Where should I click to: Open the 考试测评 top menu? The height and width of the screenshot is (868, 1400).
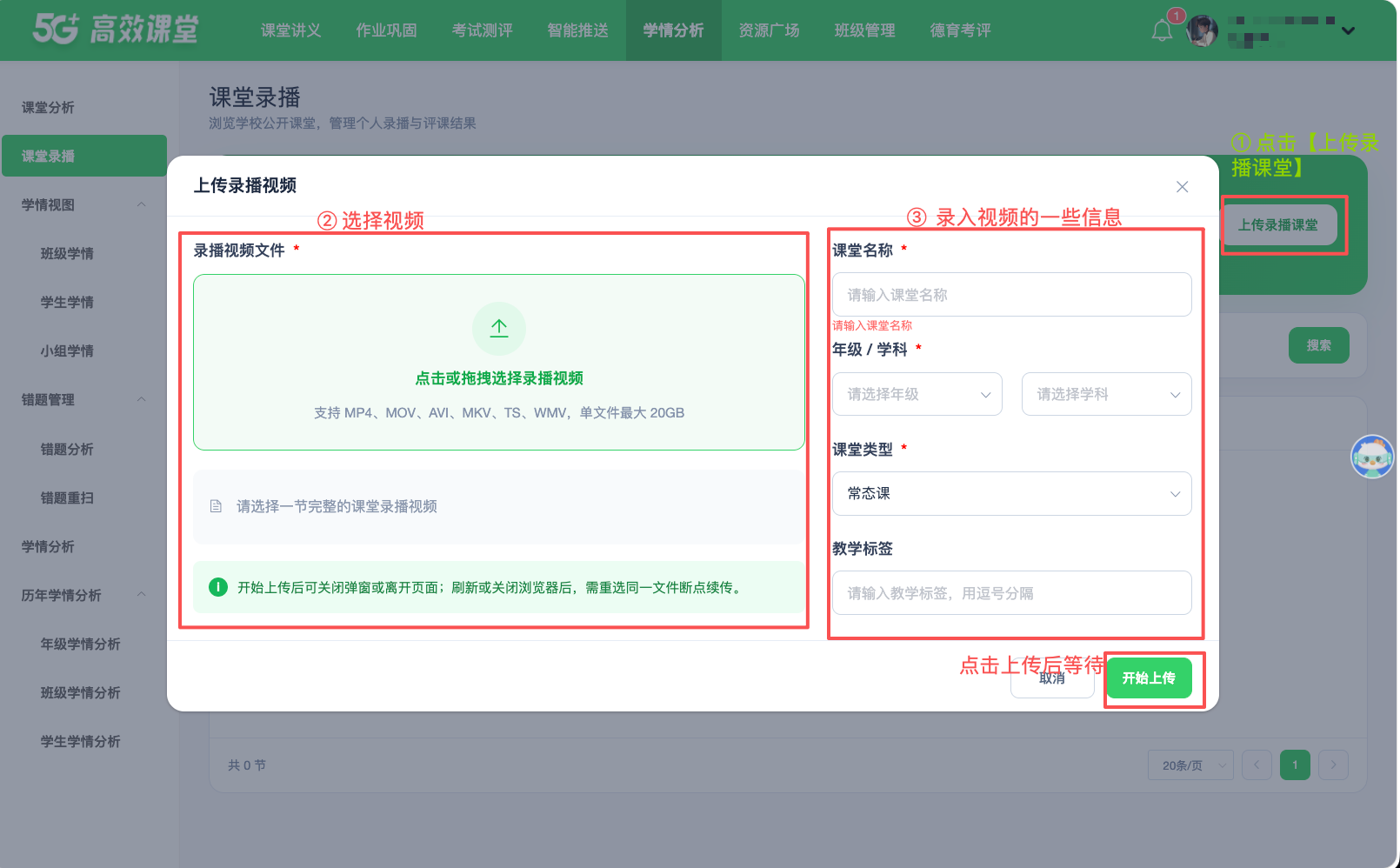(483, 30)
